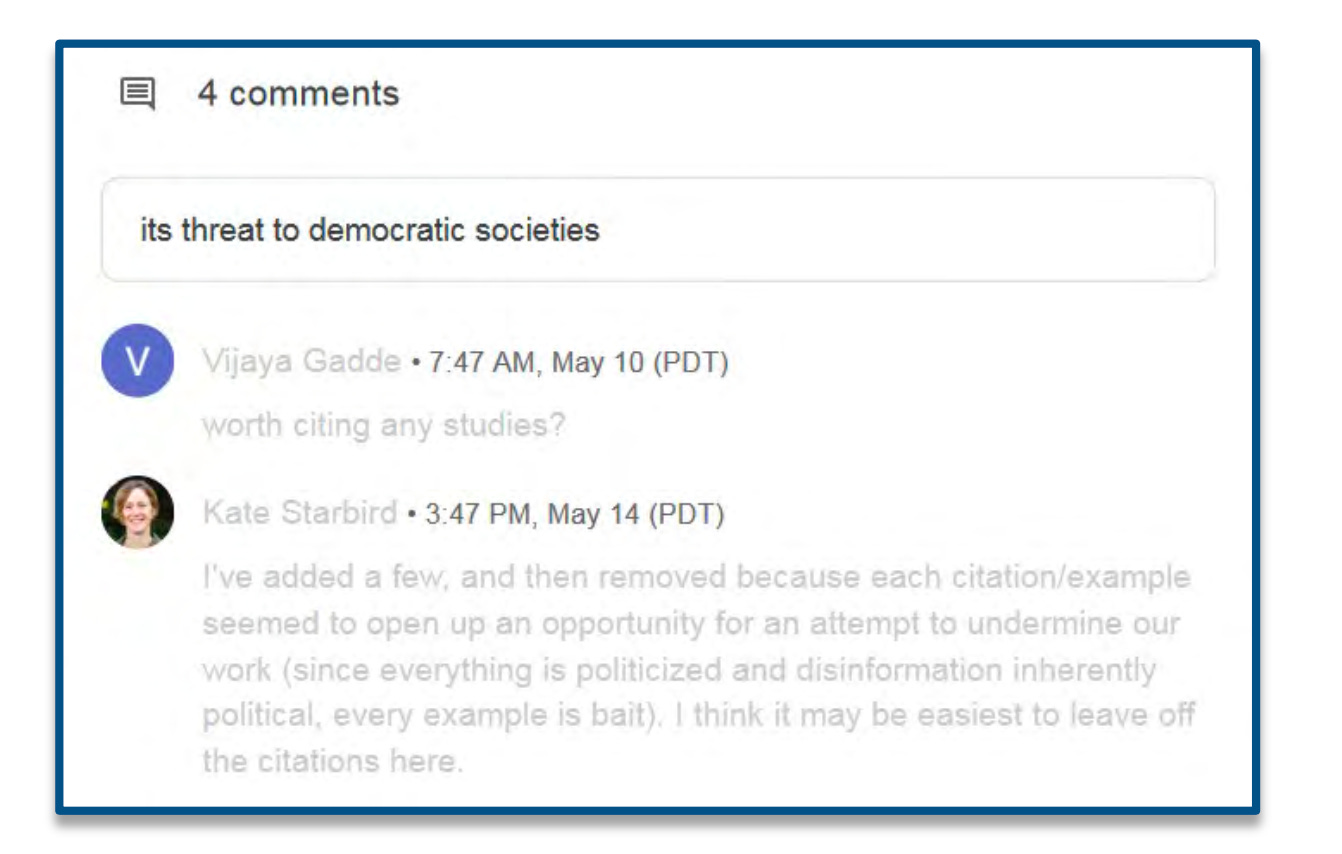Click the comments speech bubble icon
Image resolution: width=1342 pixels, height=854 pixels.
click(137, 95)
